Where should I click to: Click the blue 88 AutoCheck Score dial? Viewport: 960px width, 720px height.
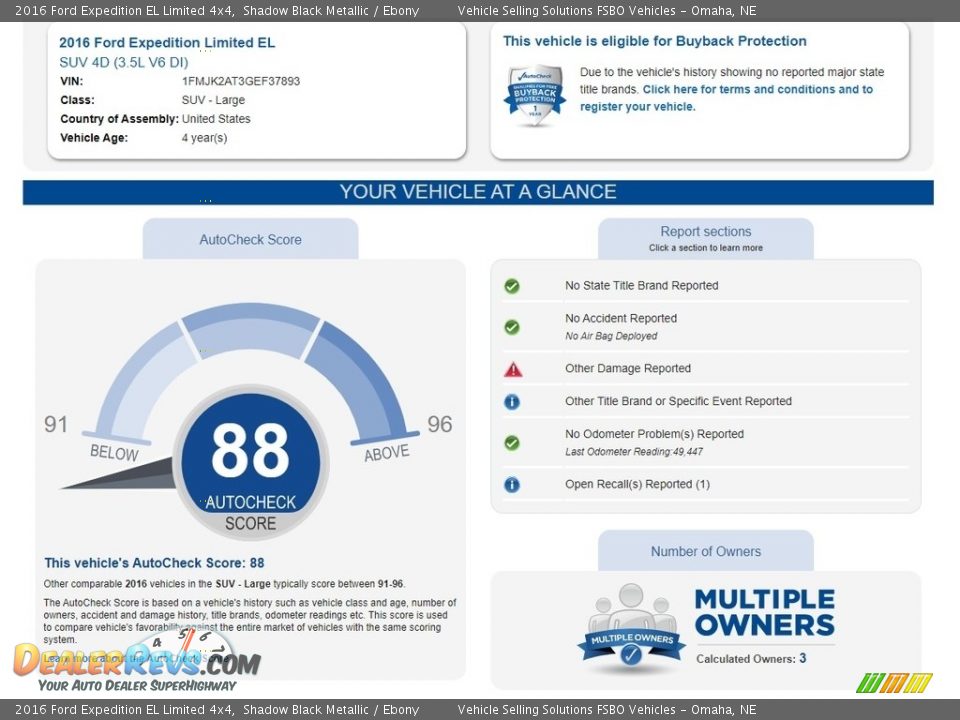click(250, 462)
